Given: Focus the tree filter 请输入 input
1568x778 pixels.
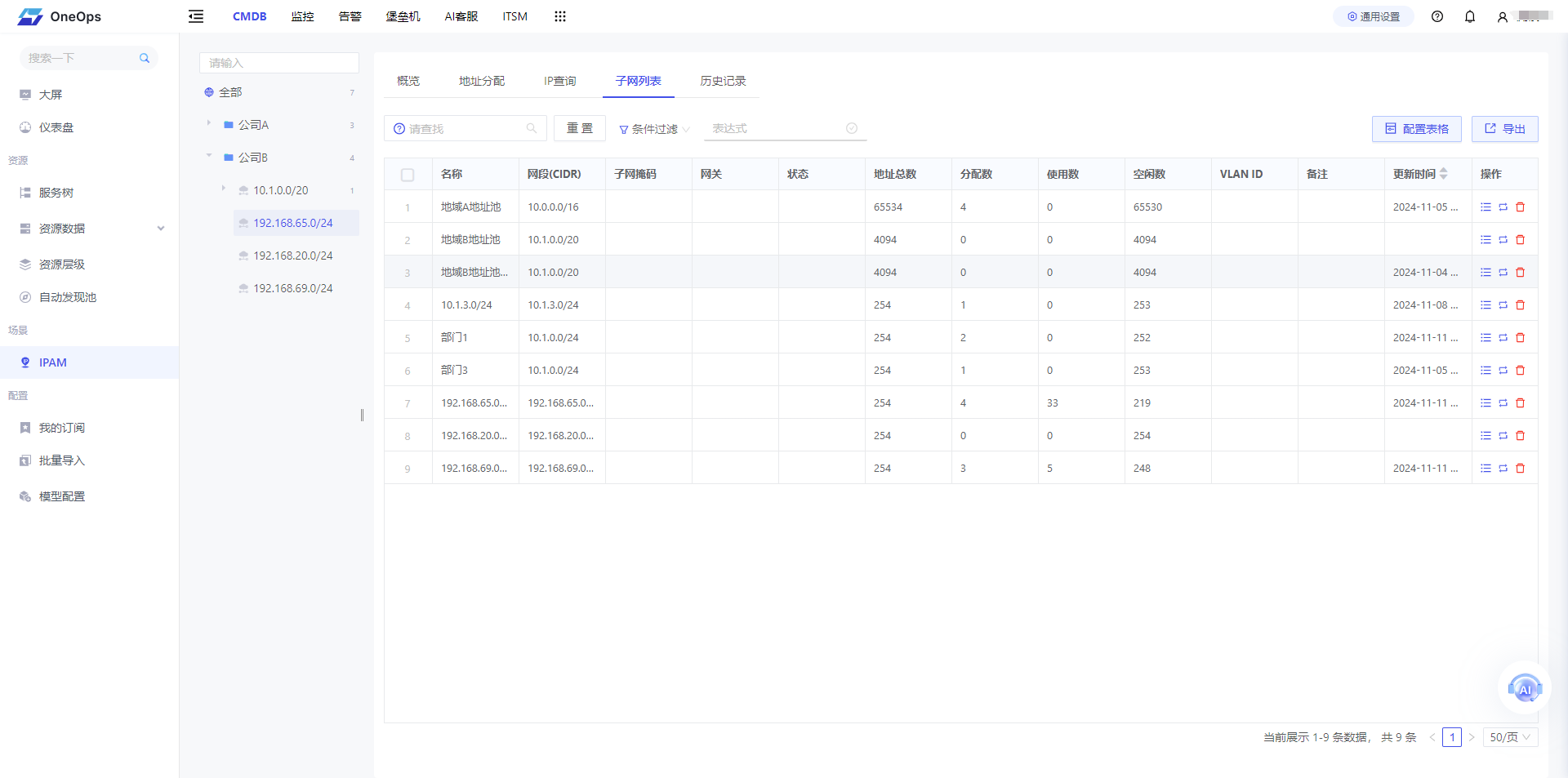Looking at the screenshot, I should 279,63.
